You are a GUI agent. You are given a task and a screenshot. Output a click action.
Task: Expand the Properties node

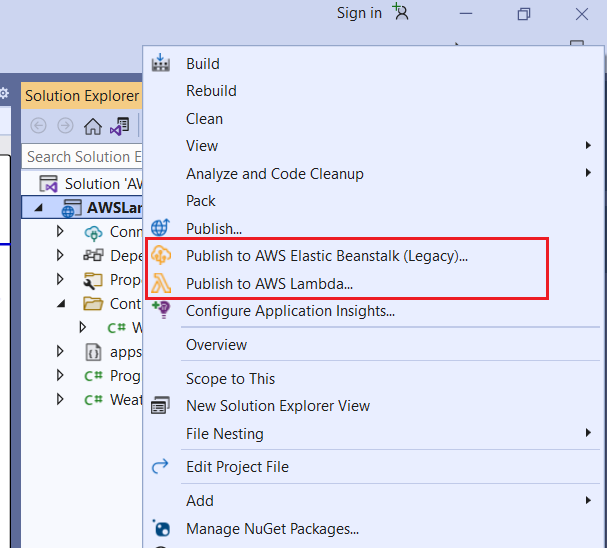pos(60,279)
